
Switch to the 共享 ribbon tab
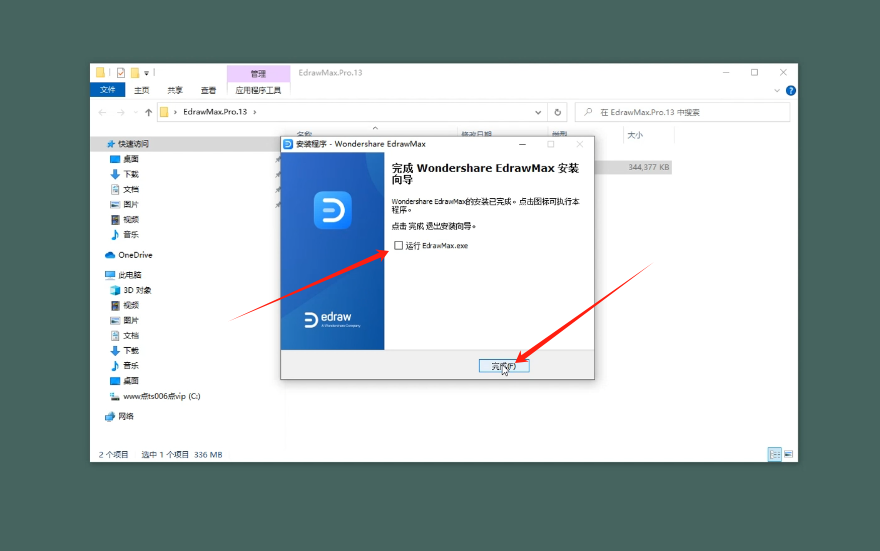[x=175, y=90]
